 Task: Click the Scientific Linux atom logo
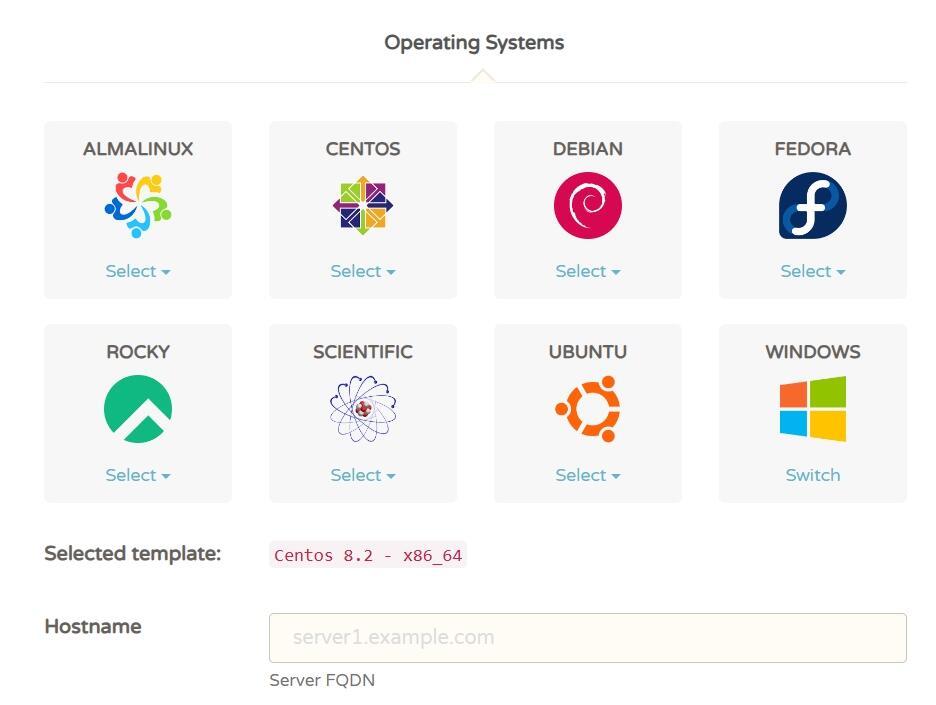[x=363, y=409]
